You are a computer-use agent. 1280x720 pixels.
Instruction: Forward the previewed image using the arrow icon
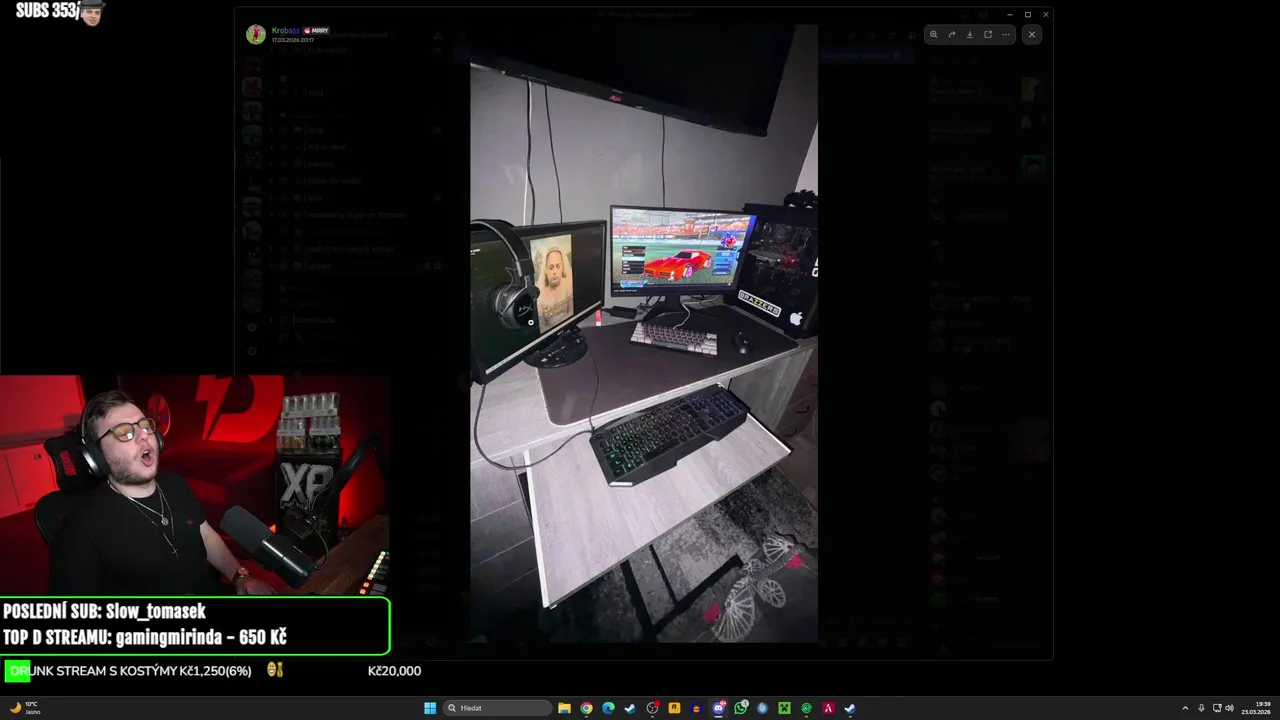tap(951, 34)
